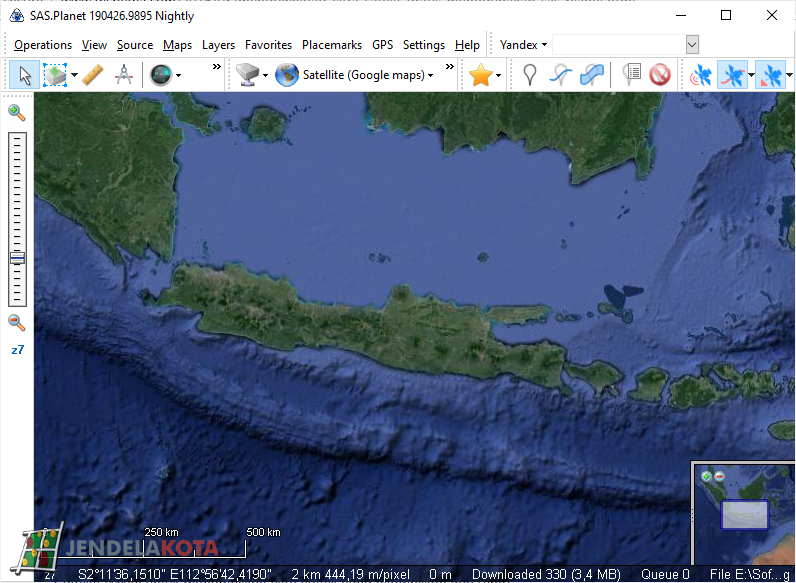Click the vertical zoom slider handle
Screen dimensions: 796x583
pos(17,258)
